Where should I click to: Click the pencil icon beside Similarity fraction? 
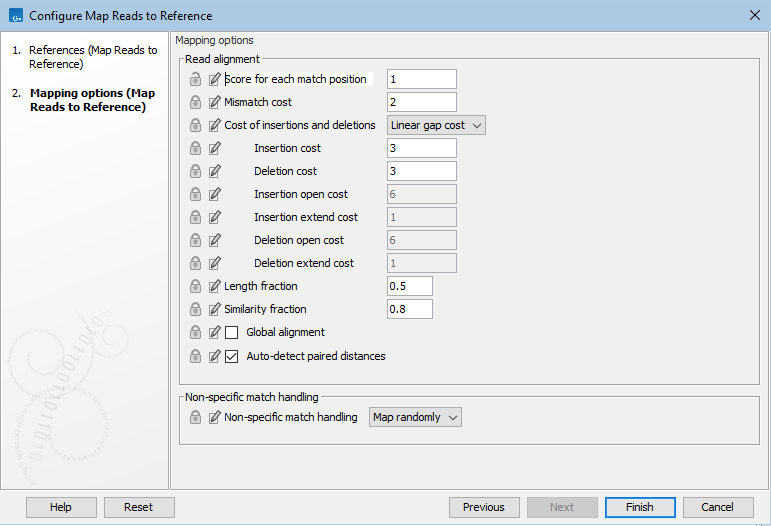(215, 309)
